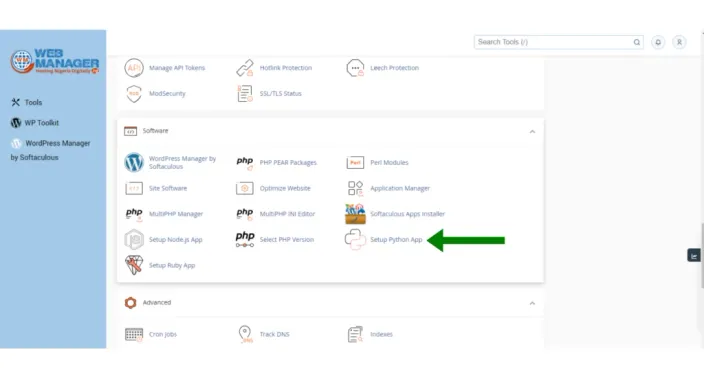Open the SSL/TLS Status link

coord(281,93)
